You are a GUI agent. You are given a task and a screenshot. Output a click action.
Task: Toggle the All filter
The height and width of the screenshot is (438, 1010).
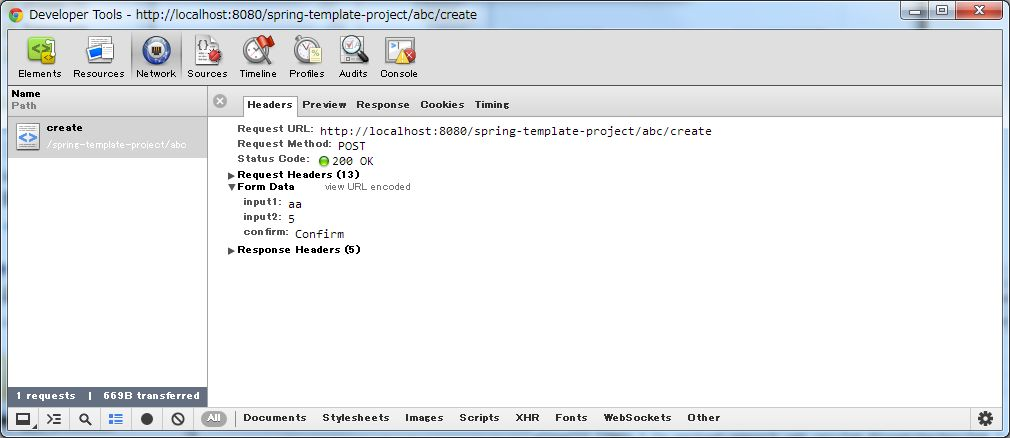tap(213, 418)
